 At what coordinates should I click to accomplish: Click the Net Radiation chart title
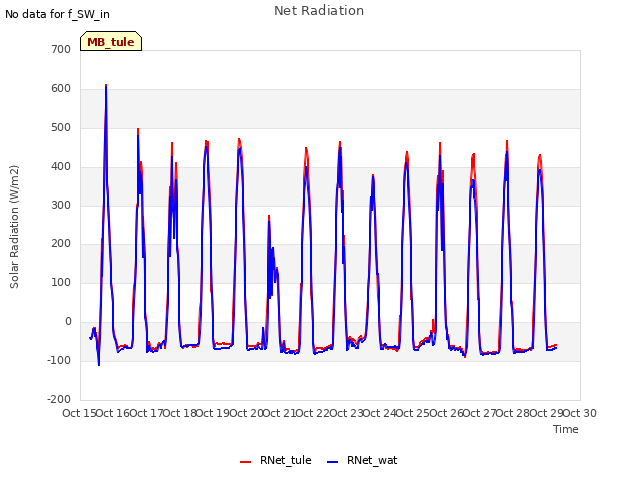coord(319,11)
